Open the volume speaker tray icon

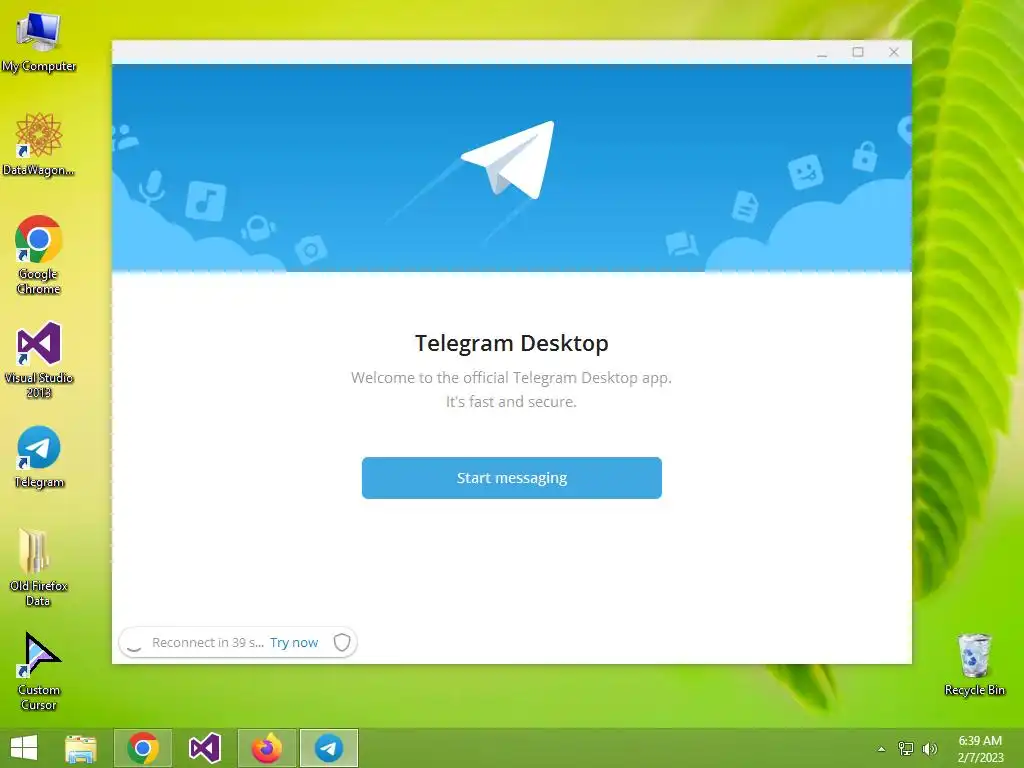(x=930, y=749)
